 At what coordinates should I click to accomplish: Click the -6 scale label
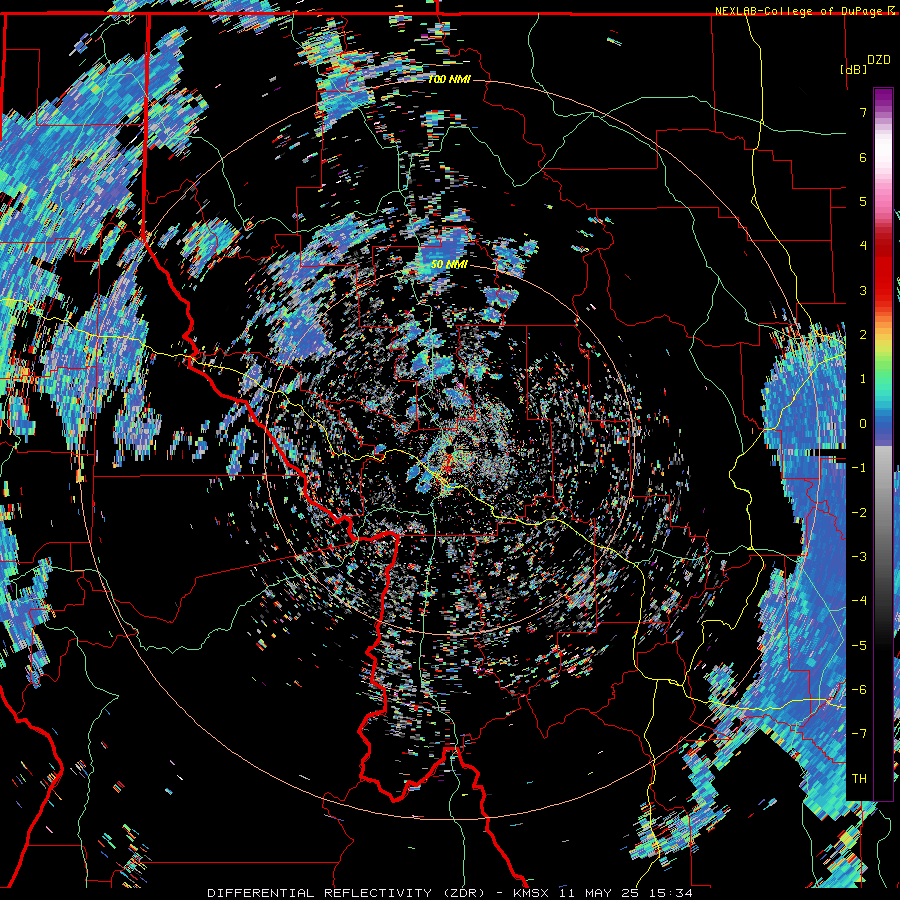click(859, 690)
